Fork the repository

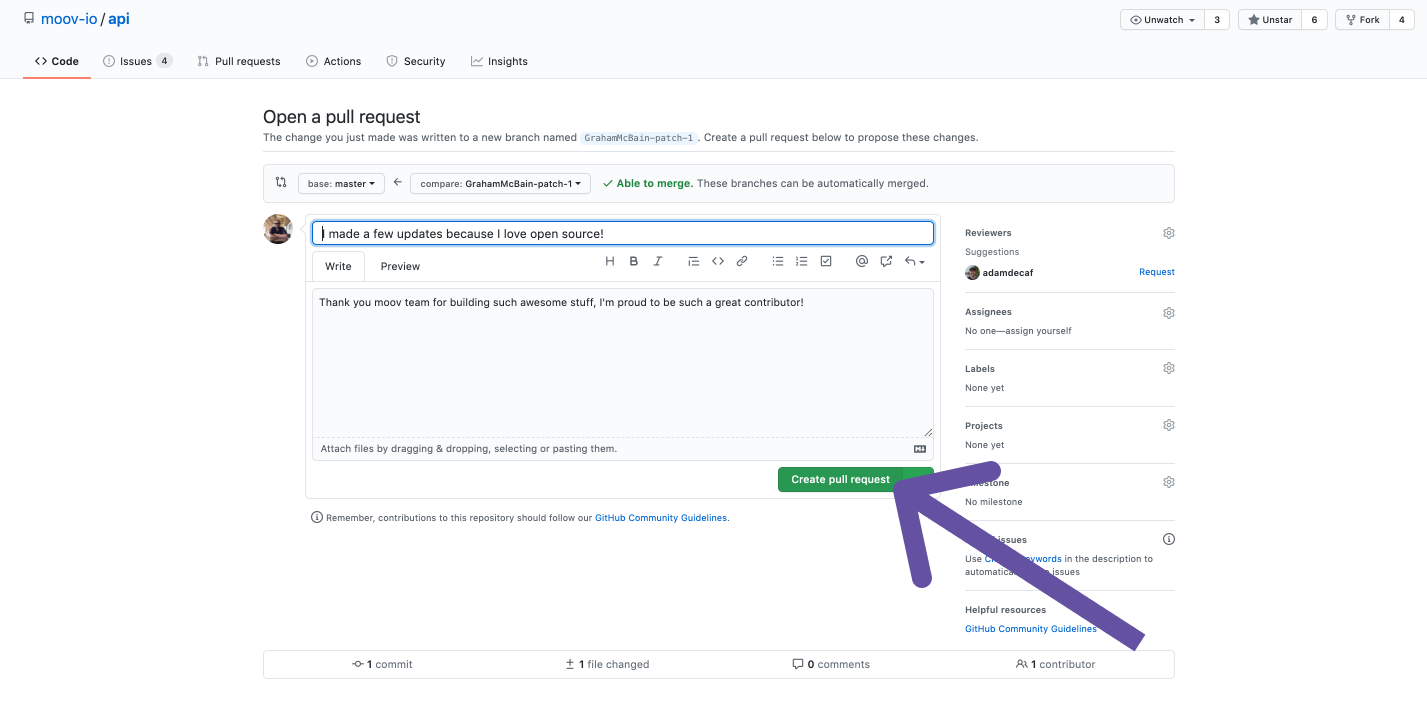(x=1362, y=20)
